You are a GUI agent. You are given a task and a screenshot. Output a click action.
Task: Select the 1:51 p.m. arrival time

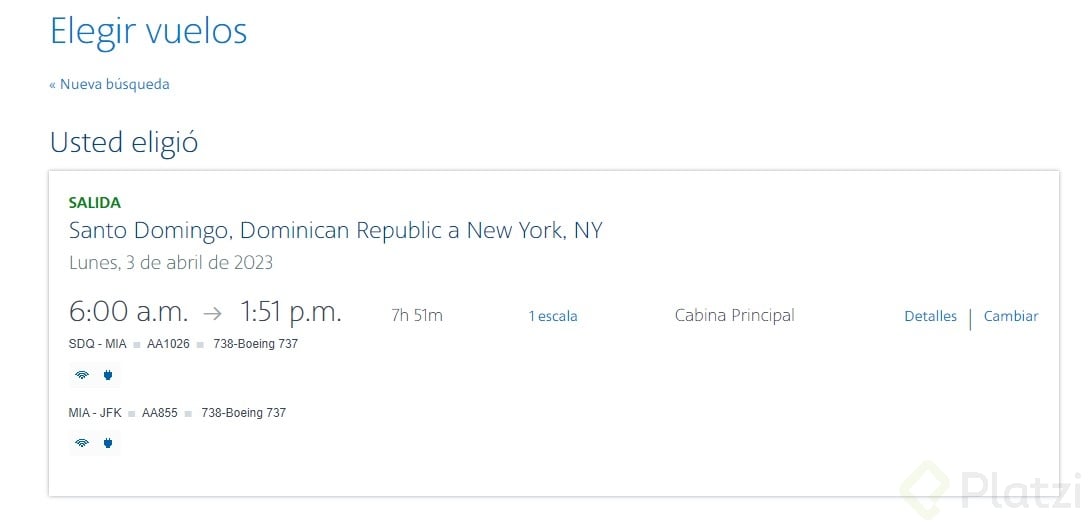pyautogui.click(x=291, y=312)
